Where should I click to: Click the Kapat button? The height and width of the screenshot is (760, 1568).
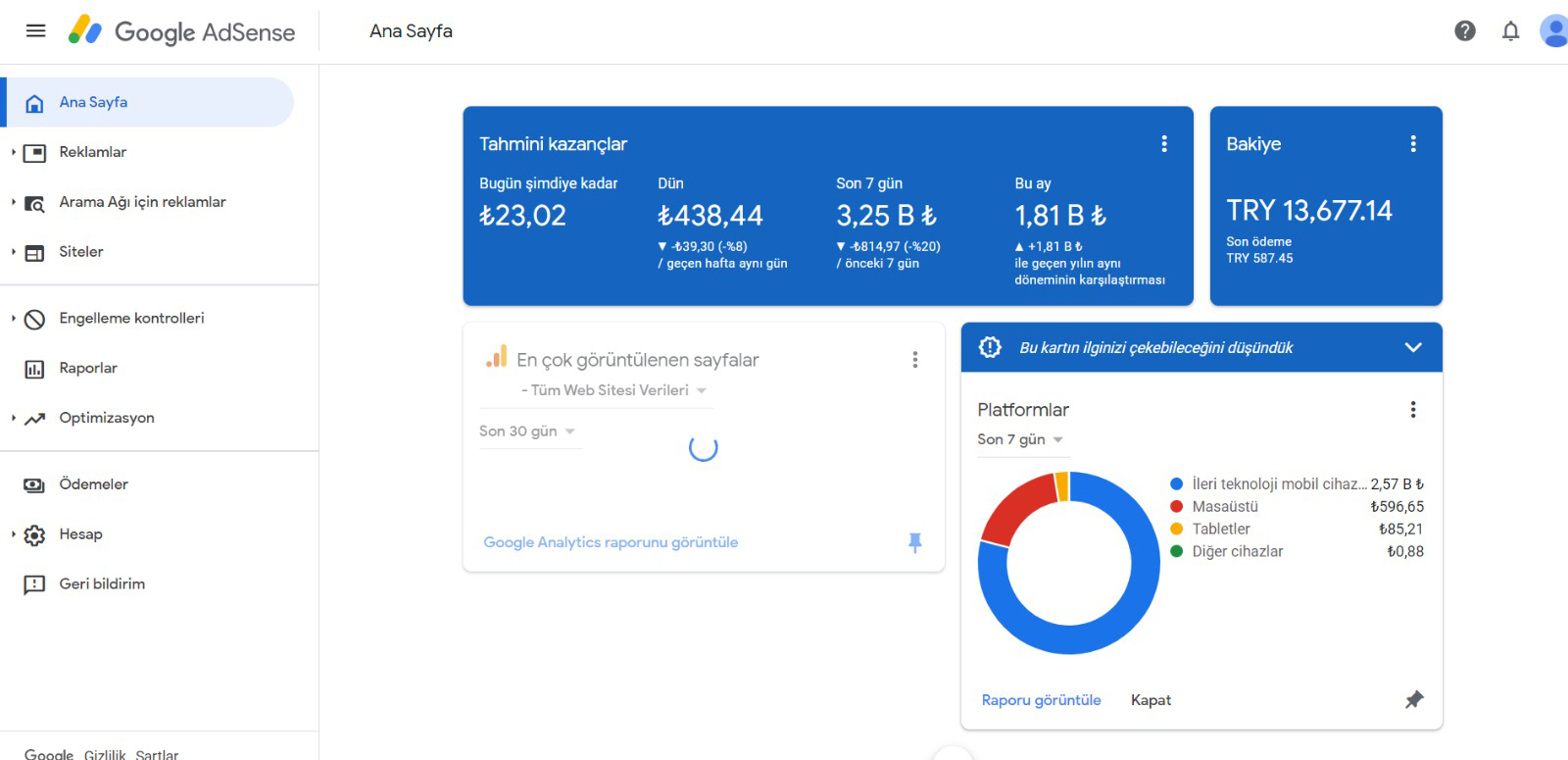click(1151, 700)
